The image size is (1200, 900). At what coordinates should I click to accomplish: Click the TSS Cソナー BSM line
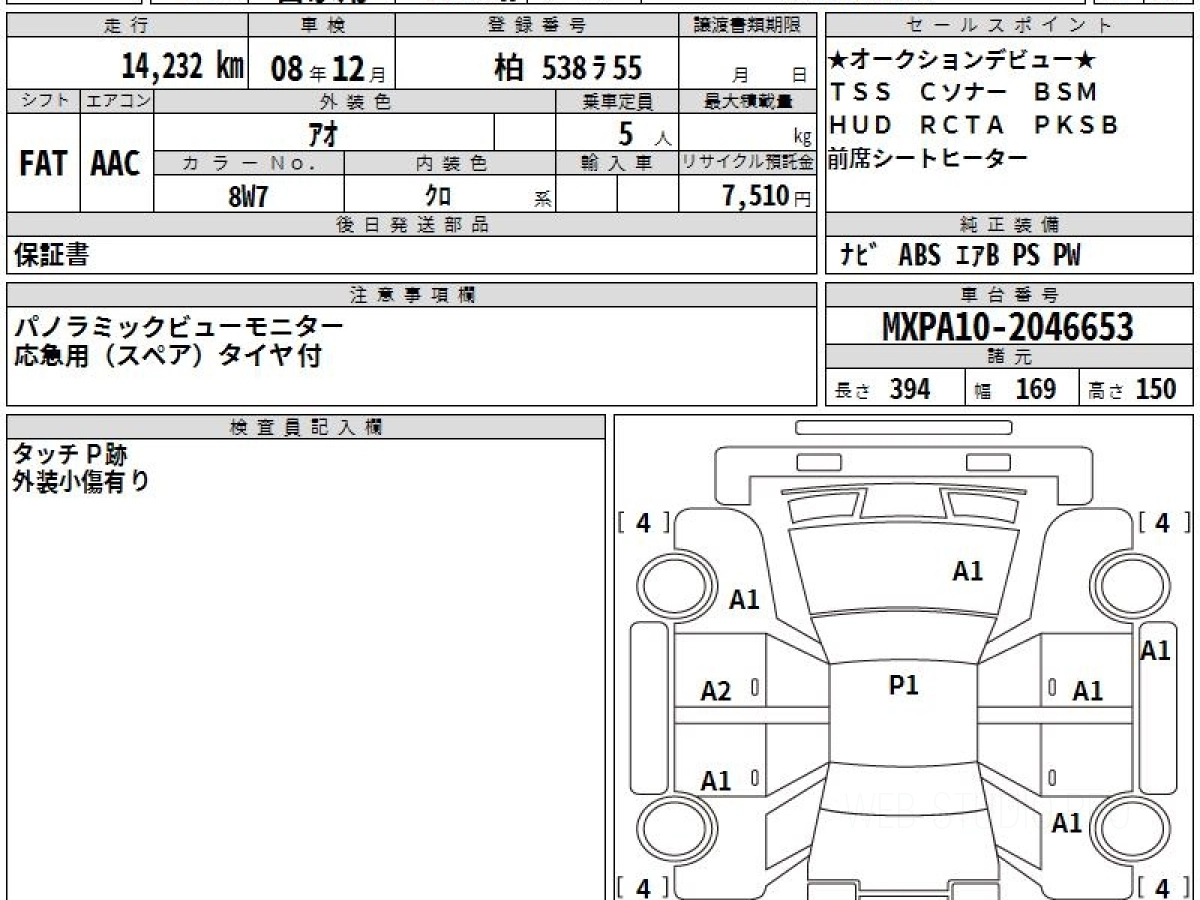[964, 92]
